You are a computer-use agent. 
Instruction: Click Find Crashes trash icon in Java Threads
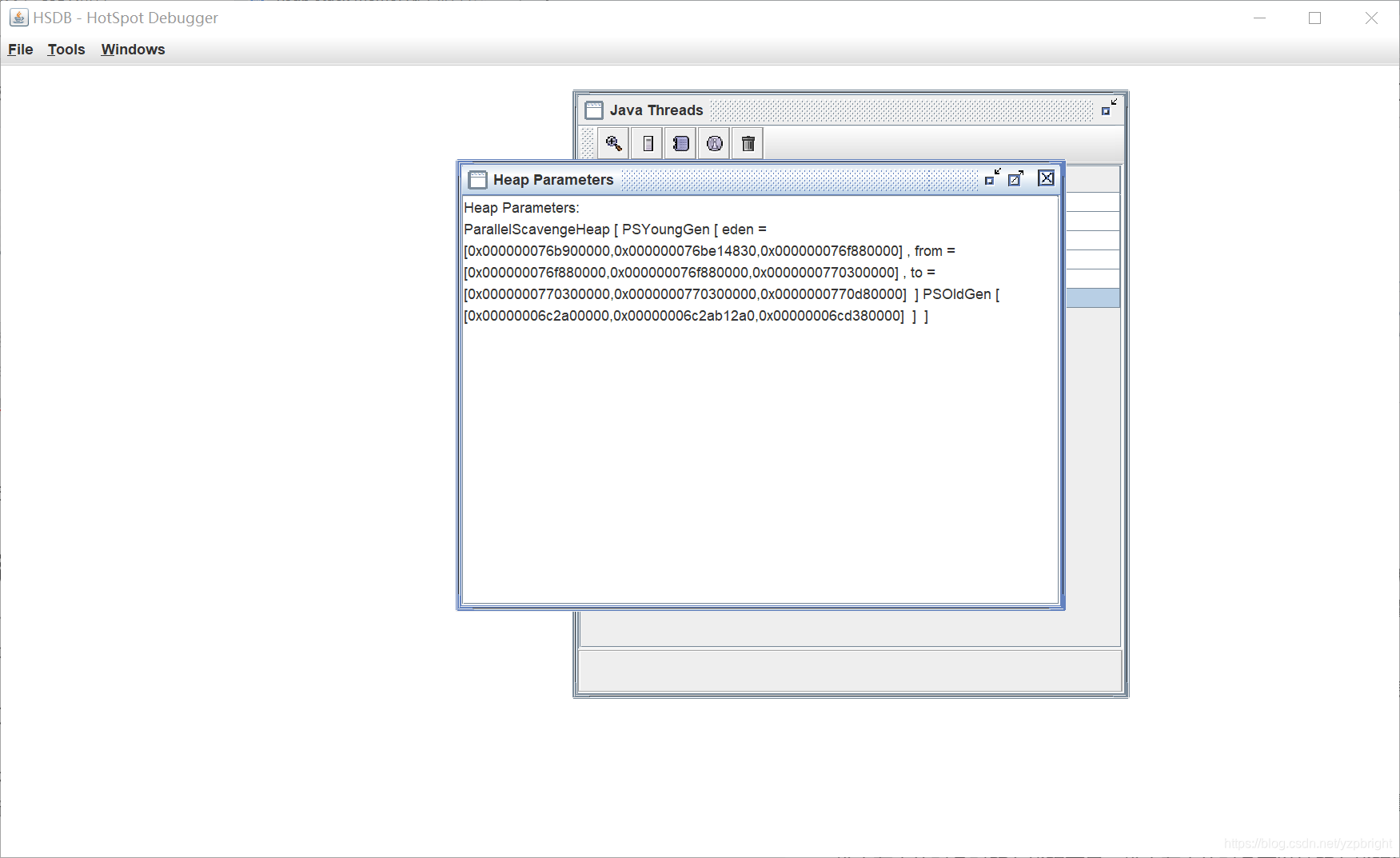click(x=748, y=143)
